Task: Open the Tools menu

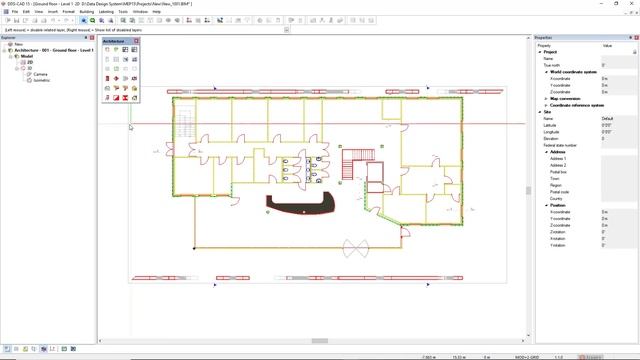Action: point(123,12)
